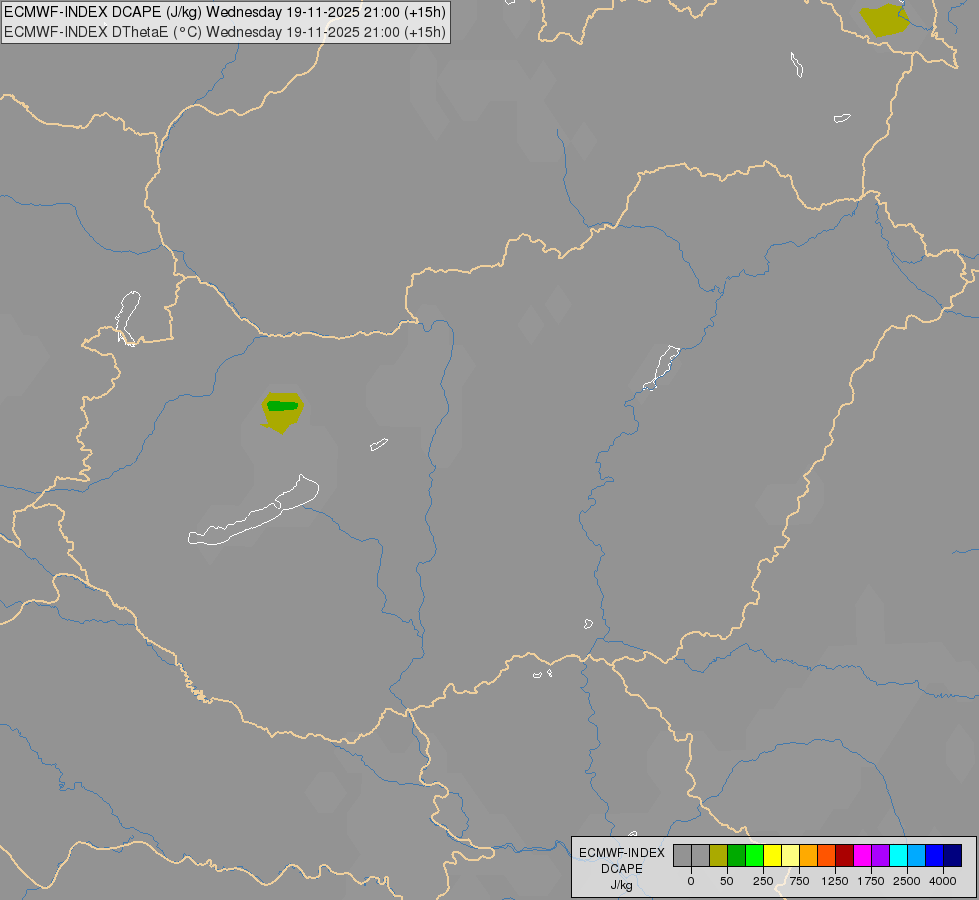Click the legend value 2500

coord(907,881)
